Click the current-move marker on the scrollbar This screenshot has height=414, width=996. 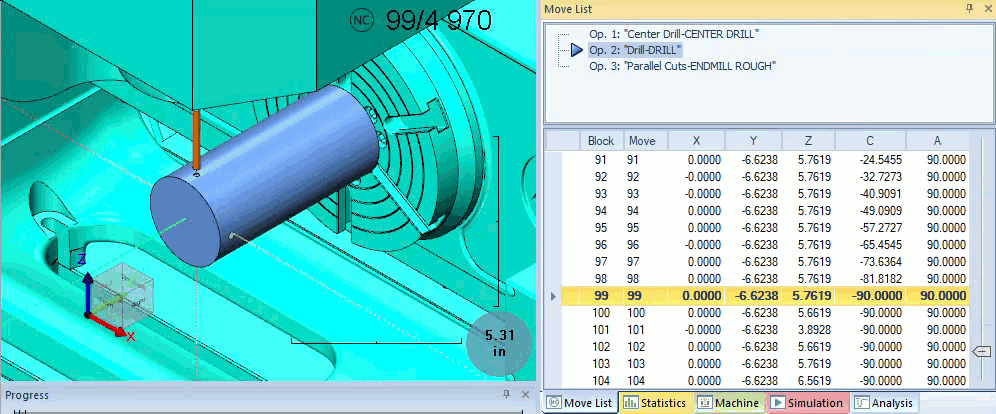pyautogui.click(x=982, y=351)
